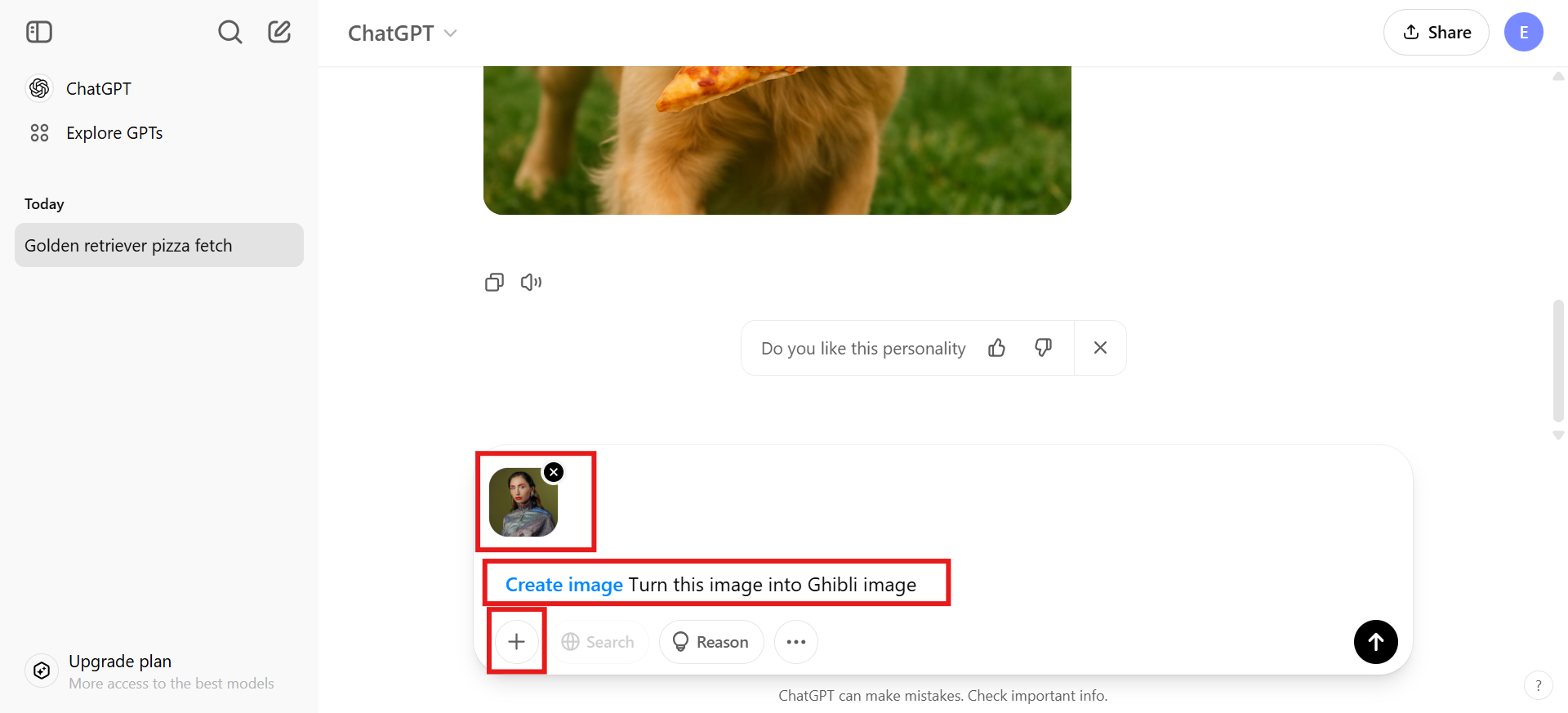Play response aloud with speaker icon
This screenshot has width=1568, height=713.
coord(531,283)
